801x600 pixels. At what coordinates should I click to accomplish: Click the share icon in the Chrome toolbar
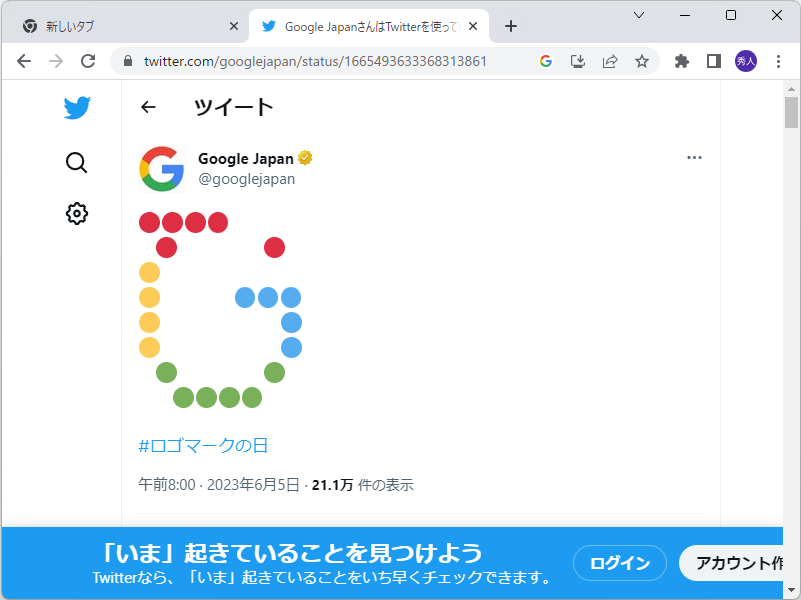point(610,61)
